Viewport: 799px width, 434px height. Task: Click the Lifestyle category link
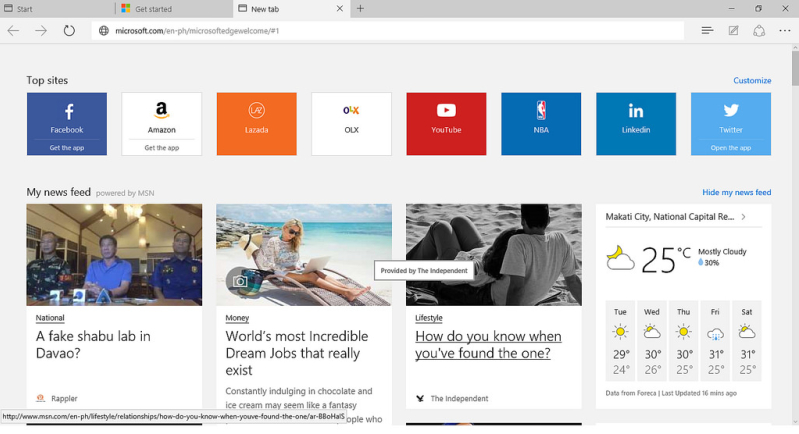(x=429, y=318)
